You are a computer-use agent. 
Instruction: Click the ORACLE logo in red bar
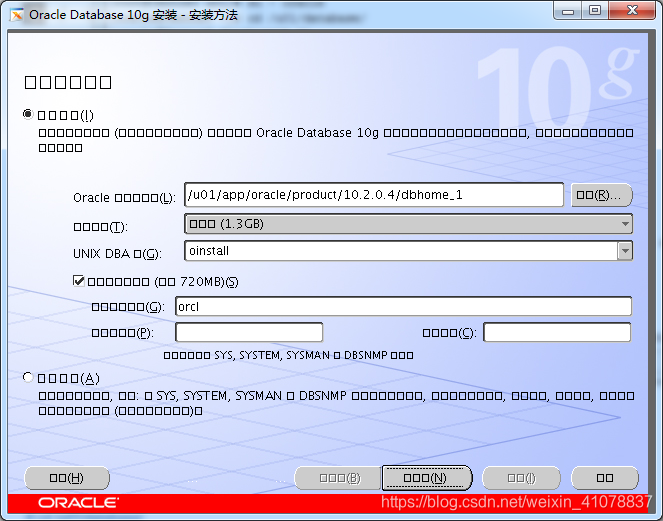pos(79,502)
